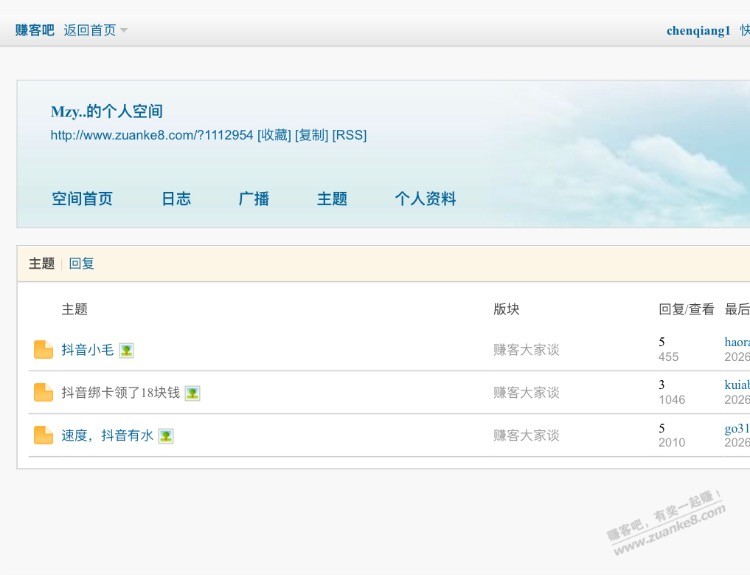Viewport: 750px width, 575px height.
Task: Click image attachment icon after 抖音小毛
Action: [x=127, y=350]
